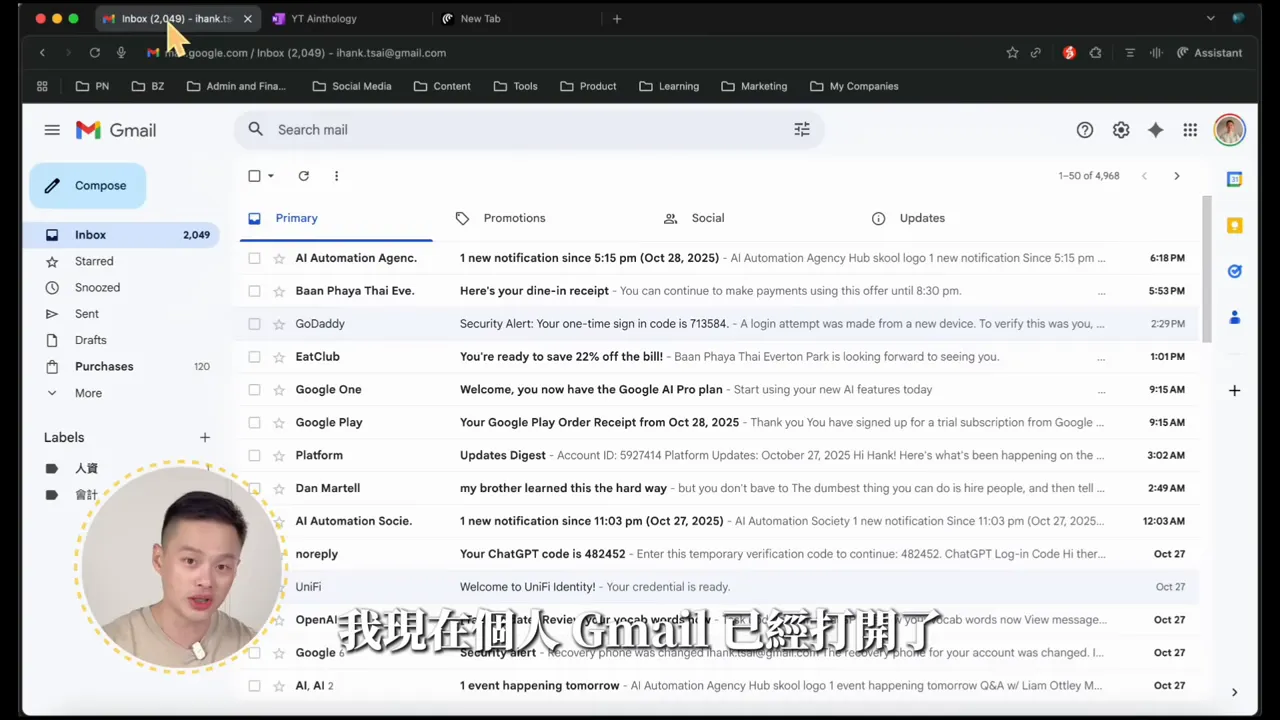Open the Google apps grid
The height and width of the screenshot is (720, 1280).
coord(1190,130)
